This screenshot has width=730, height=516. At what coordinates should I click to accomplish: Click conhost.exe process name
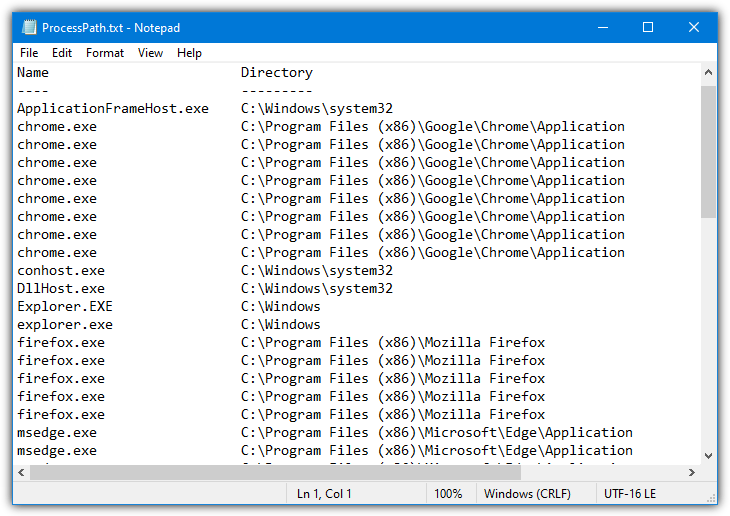pyautogui.click(x=61, y=271)
